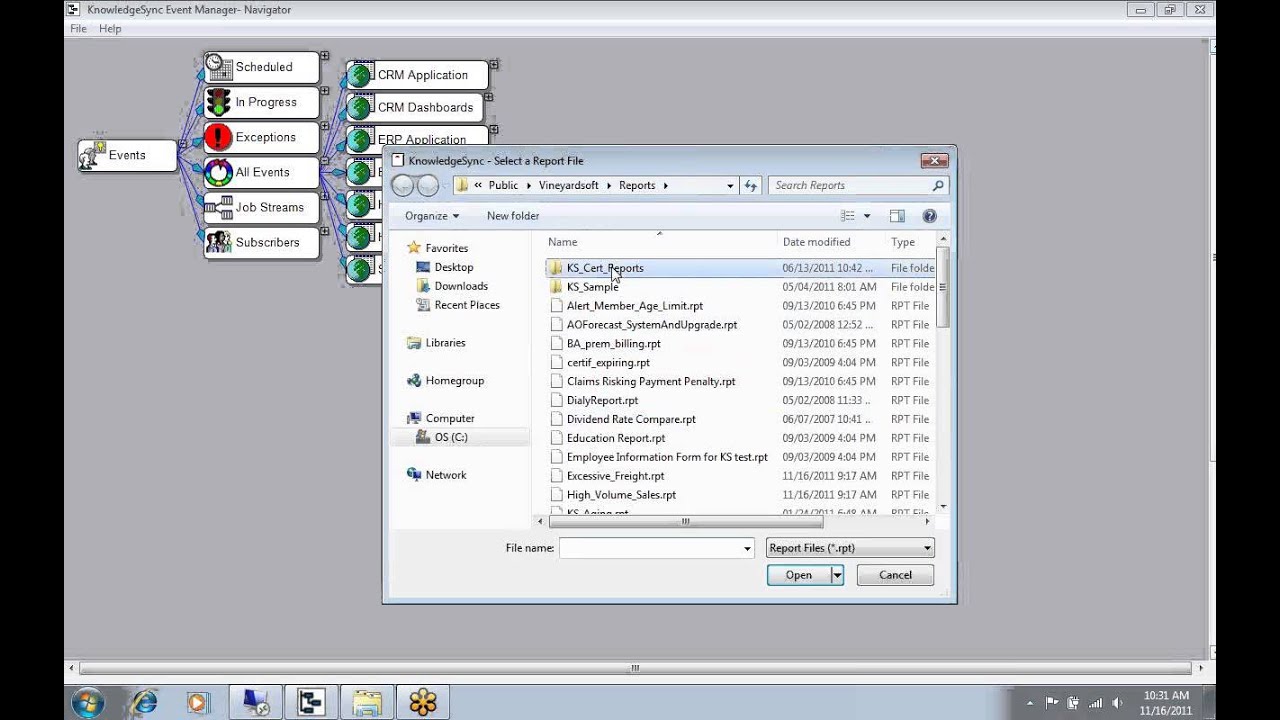
Task: Expand the CRM Application node plus box
Action: (494, 64)
